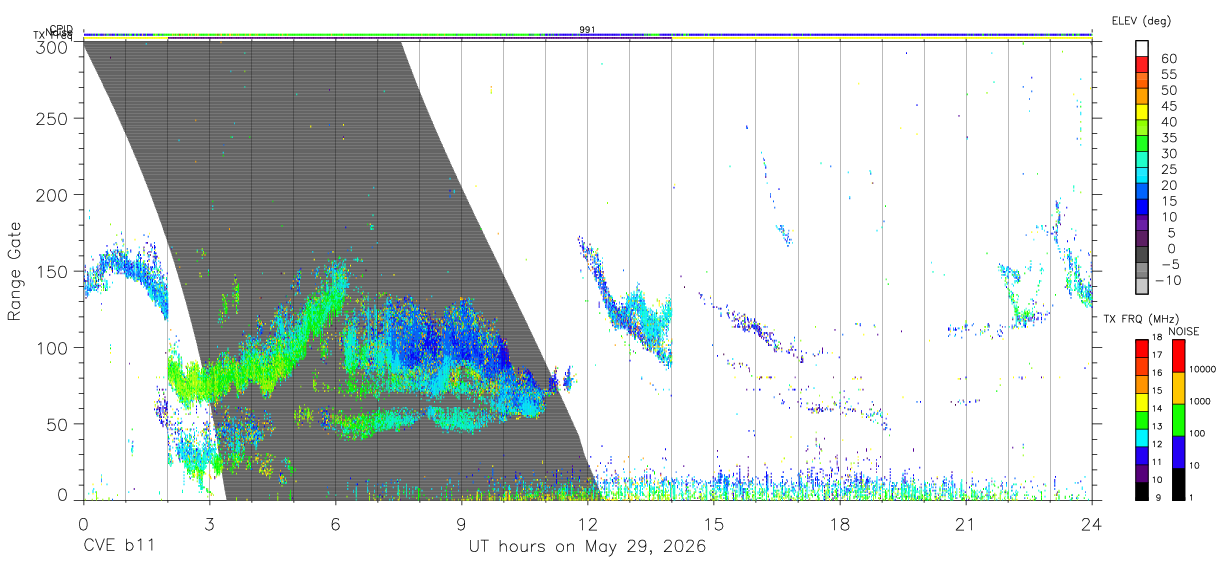The height and width of the screenshot is (567, 1228).
Task: Click the orange swatch in the NOISE colorbar
Action: click(x=1177, y=388)
